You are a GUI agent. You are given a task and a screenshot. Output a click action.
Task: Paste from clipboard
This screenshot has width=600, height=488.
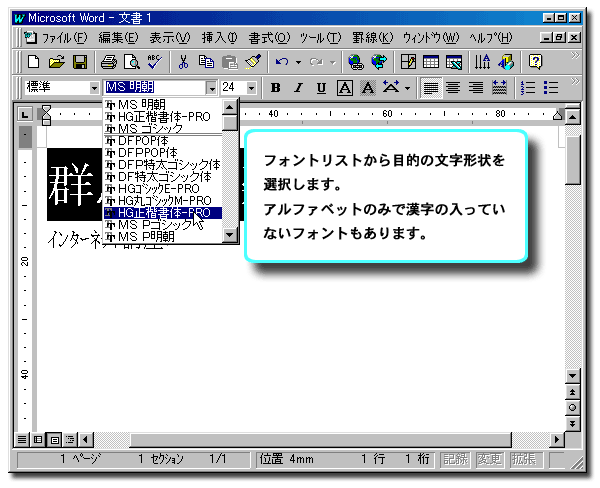click(x=230, y=62)
